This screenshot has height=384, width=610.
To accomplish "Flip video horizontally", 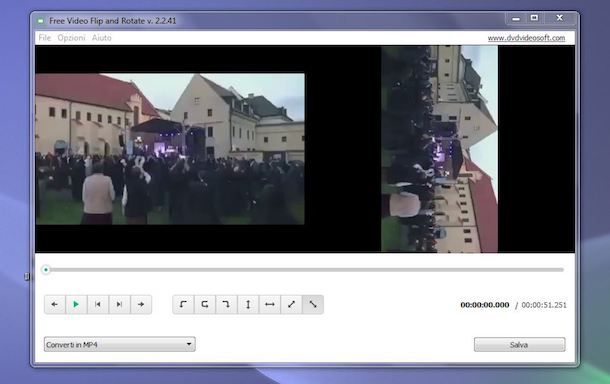I will click(x=270, y=304).
